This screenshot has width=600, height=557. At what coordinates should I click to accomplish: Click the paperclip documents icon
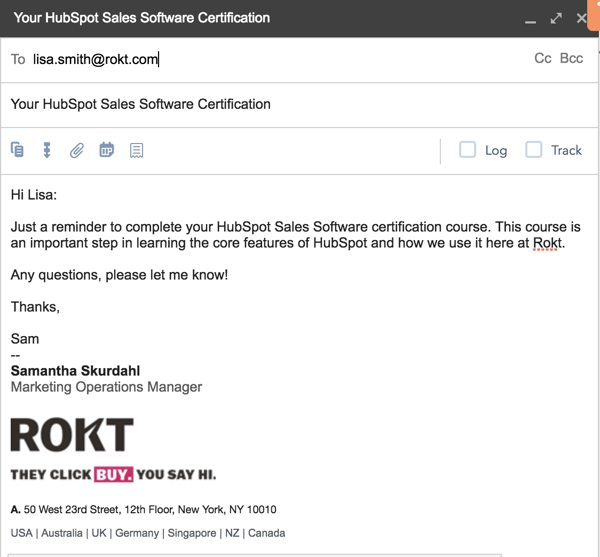76,150
